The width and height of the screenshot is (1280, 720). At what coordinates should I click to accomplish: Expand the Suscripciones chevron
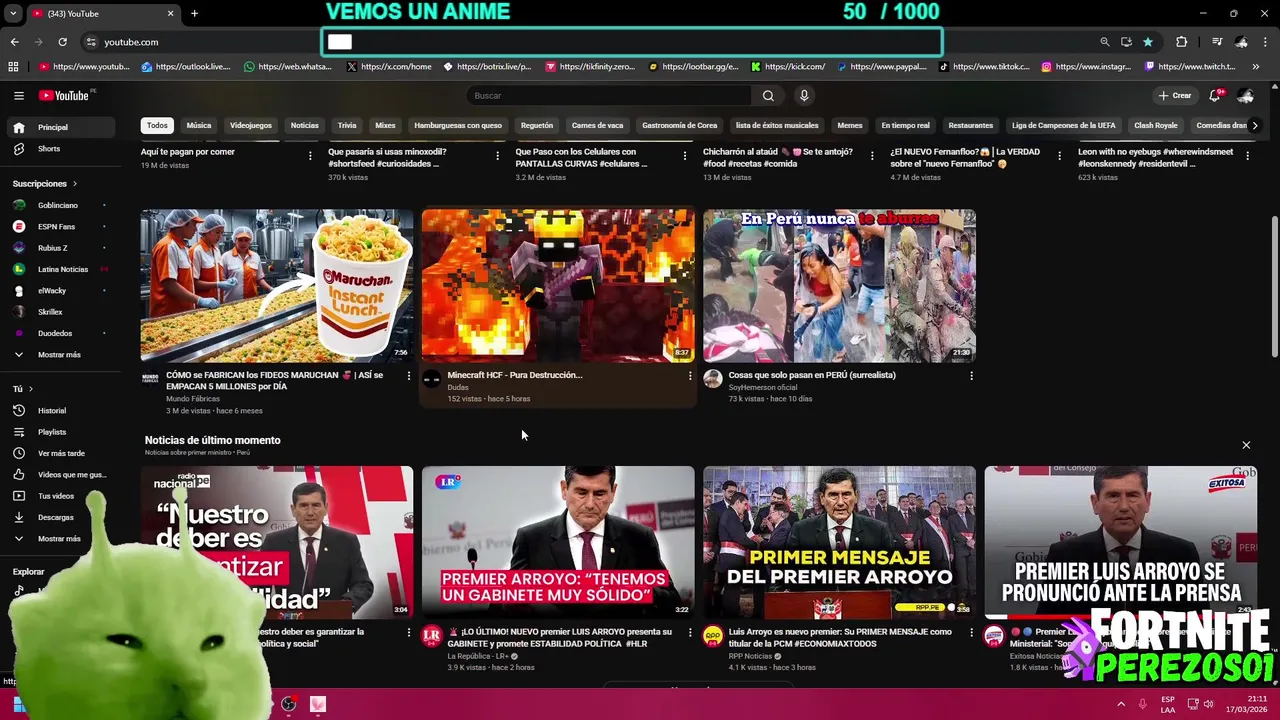74,184
